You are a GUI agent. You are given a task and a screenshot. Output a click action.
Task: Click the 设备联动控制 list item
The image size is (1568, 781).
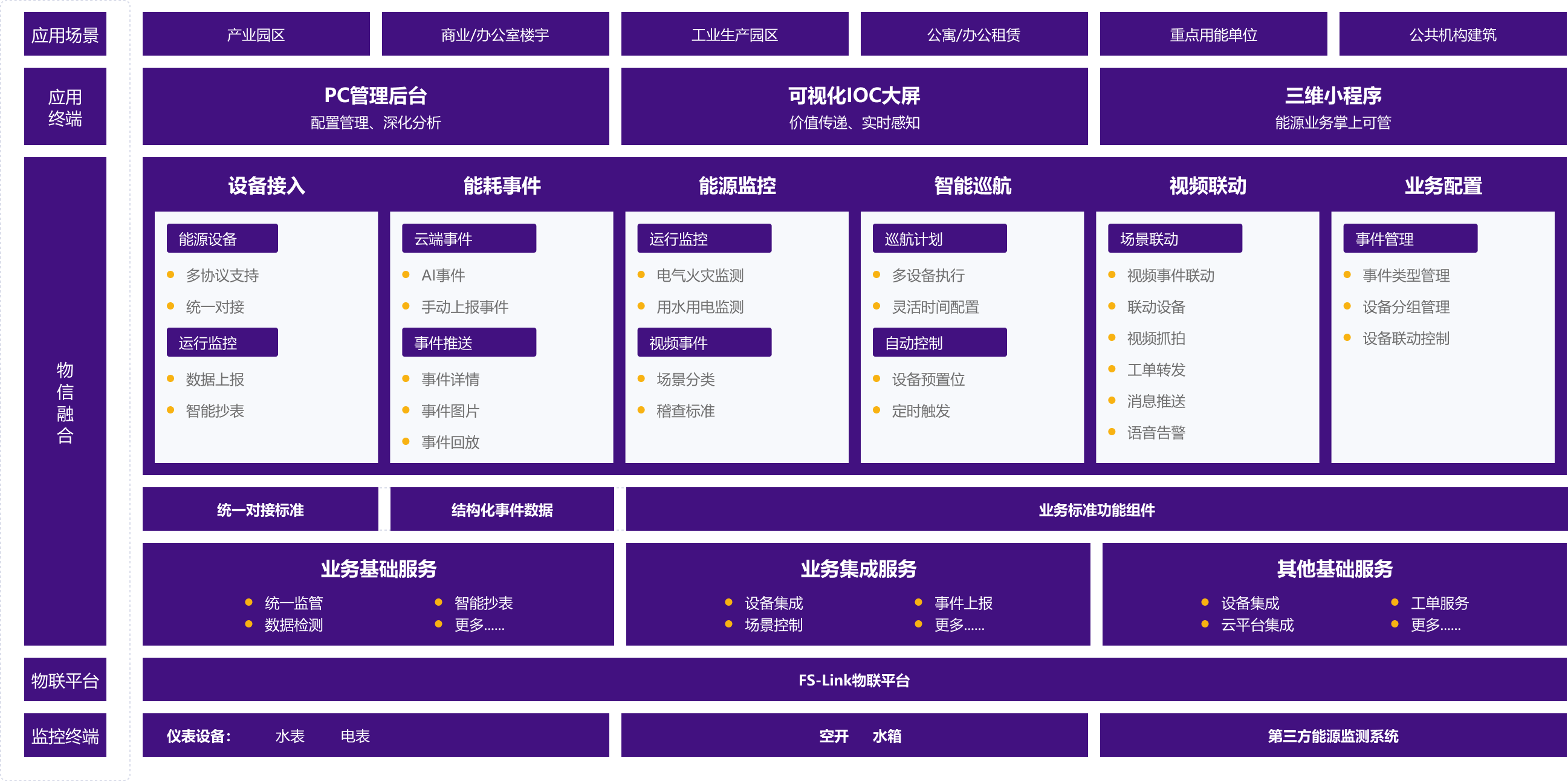click(x=1406, y=338)
